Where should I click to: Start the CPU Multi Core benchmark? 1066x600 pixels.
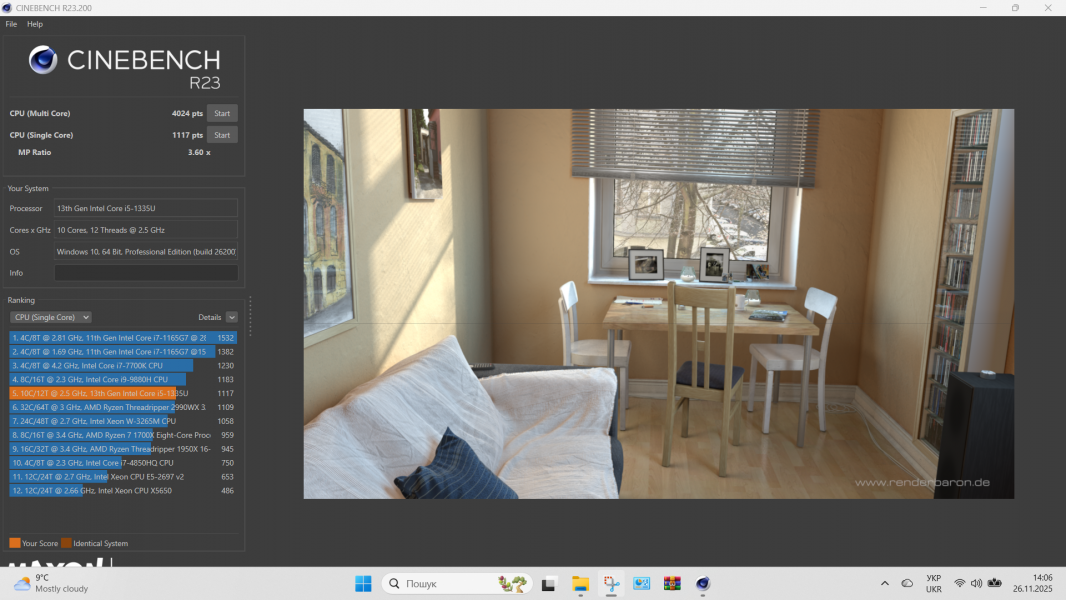pyautogui.click(x=222, y=114)
